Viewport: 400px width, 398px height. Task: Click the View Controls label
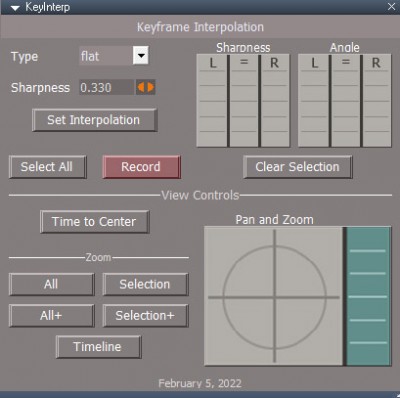(200, 195)
